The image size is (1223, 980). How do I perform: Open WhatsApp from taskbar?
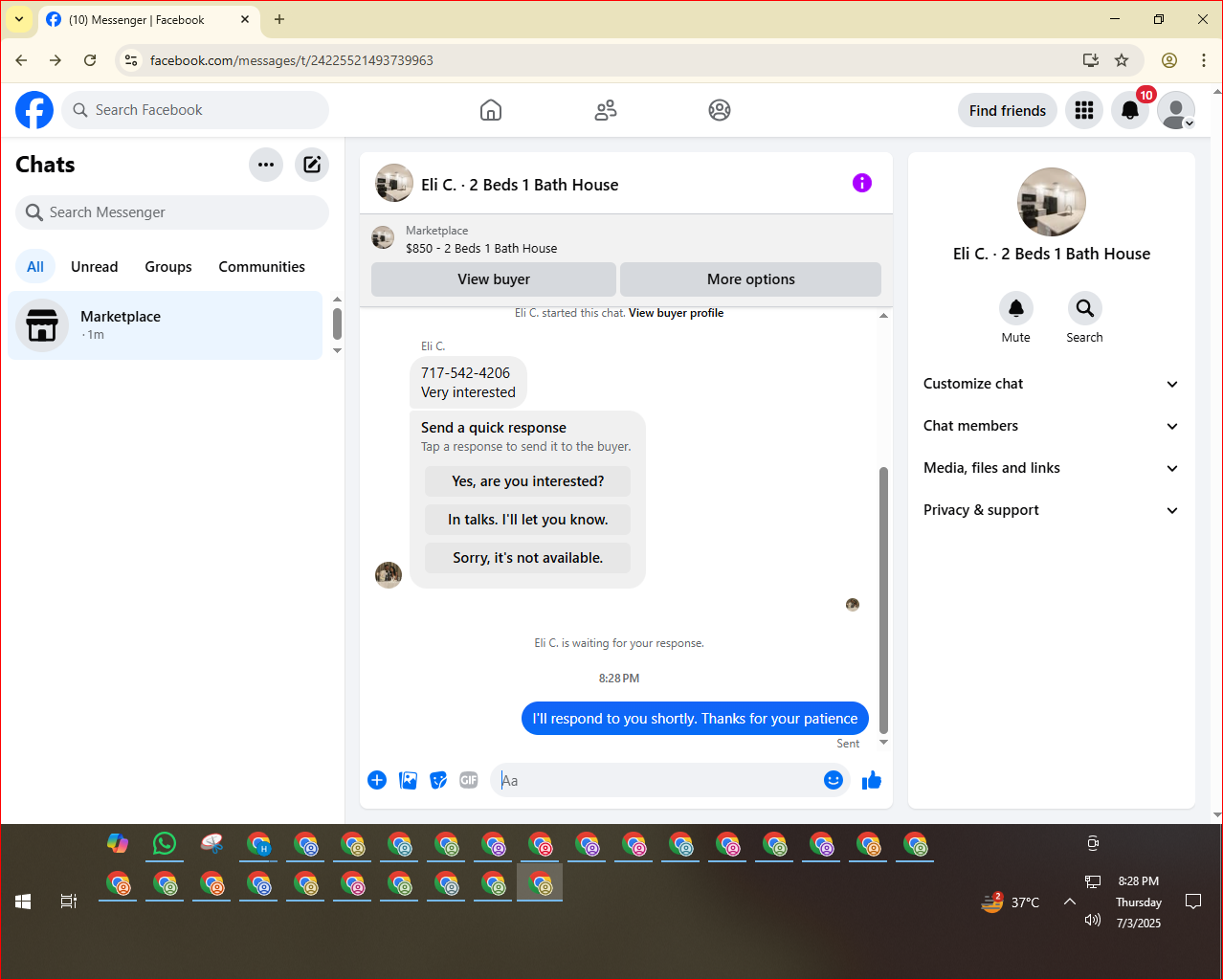tap(165, 844)
